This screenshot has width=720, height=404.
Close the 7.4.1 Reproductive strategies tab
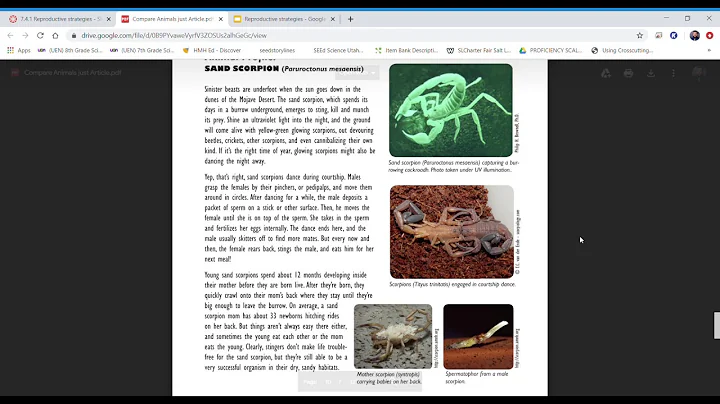pyautogui.click(x=109, y=19)
